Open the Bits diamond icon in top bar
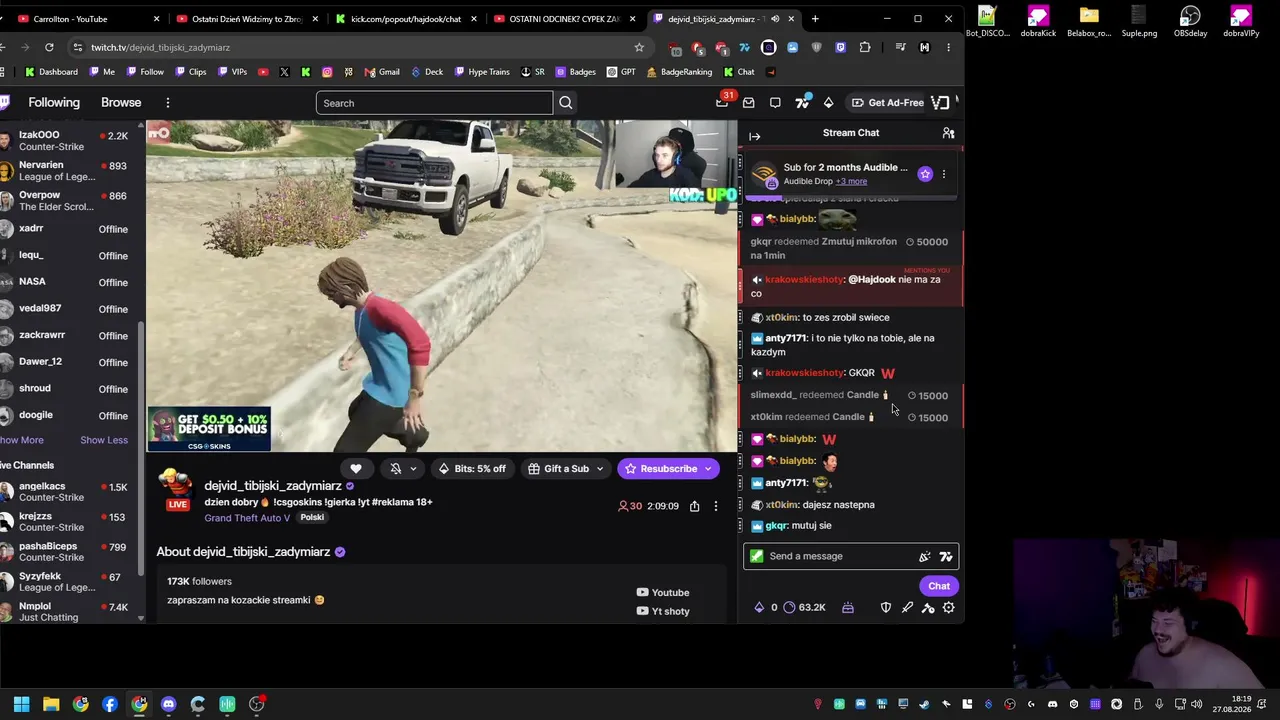The height and width of the screenshot is (720, 1280). point(828,103)
